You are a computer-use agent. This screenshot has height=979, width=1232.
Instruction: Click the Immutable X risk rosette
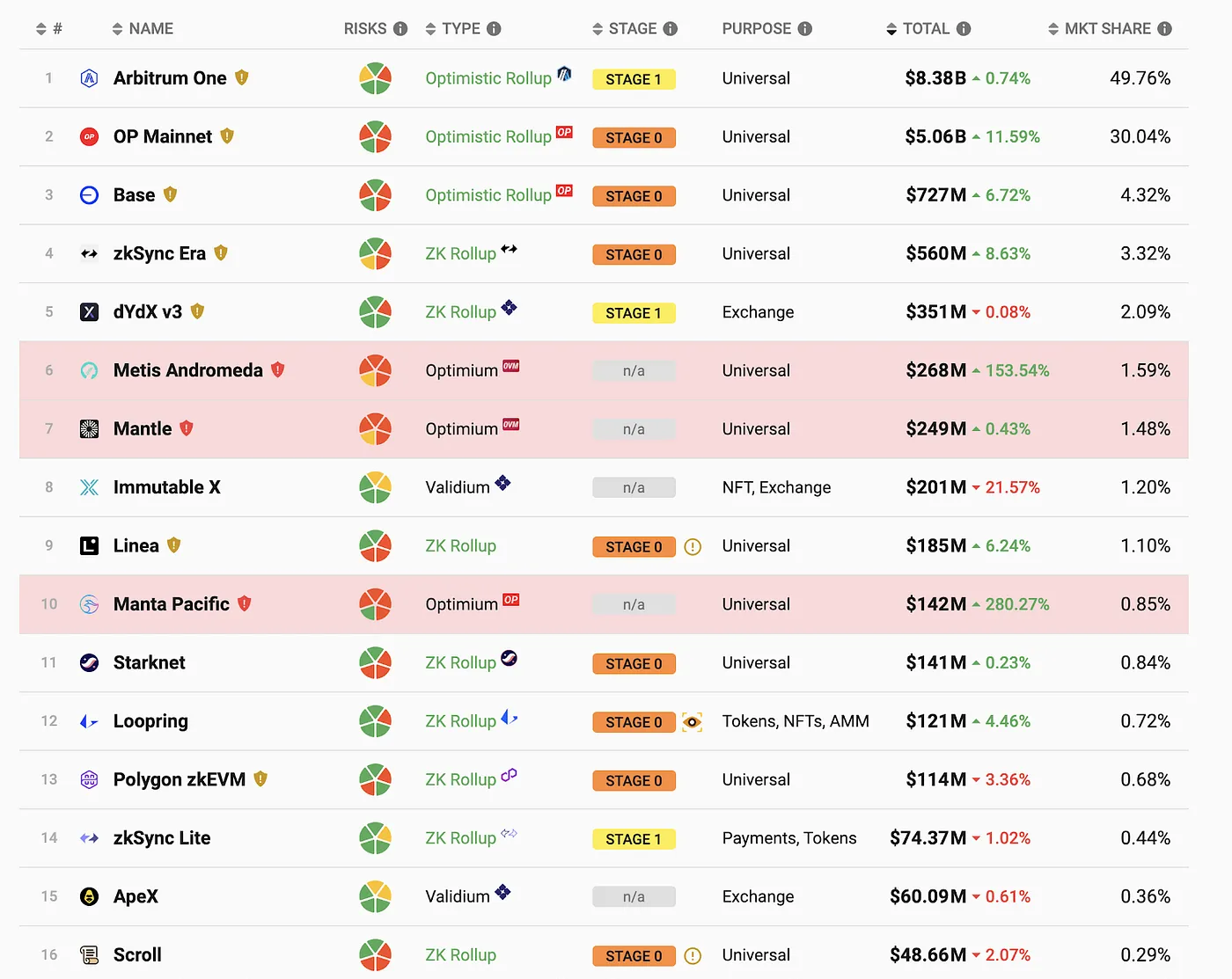375,487
